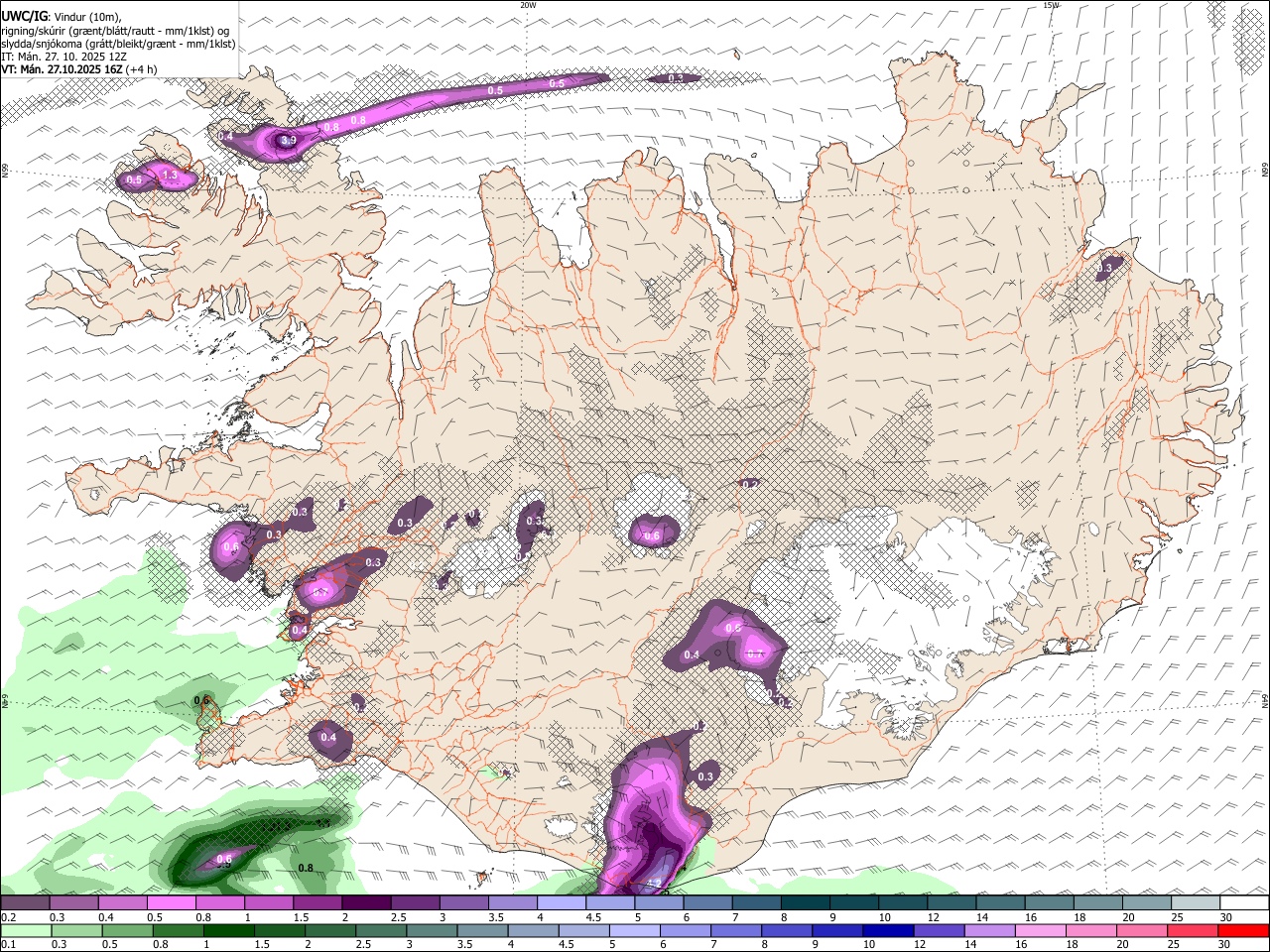Click the bright red swatch labeled 30 in the rain legend
This screenshot has height=952, width=1270.
tap(1243, 930)
